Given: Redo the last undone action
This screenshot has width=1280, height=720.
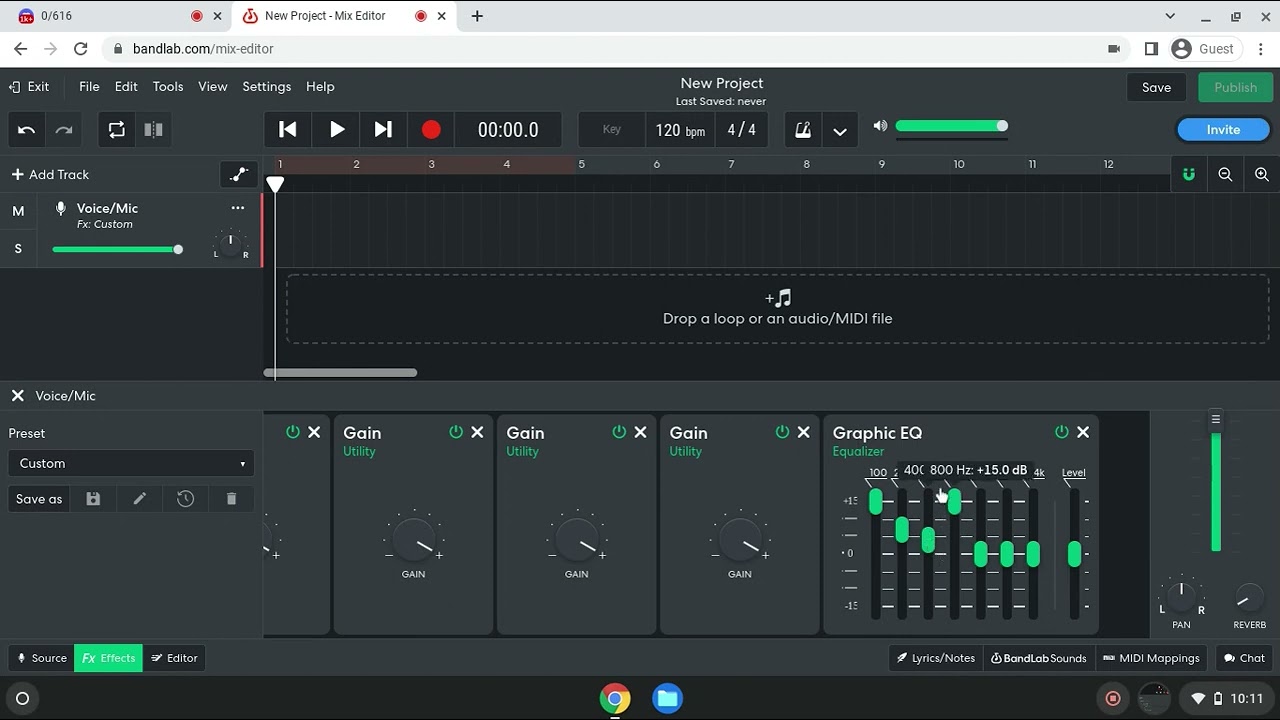Looking at the screenshot, I should 64,130.
